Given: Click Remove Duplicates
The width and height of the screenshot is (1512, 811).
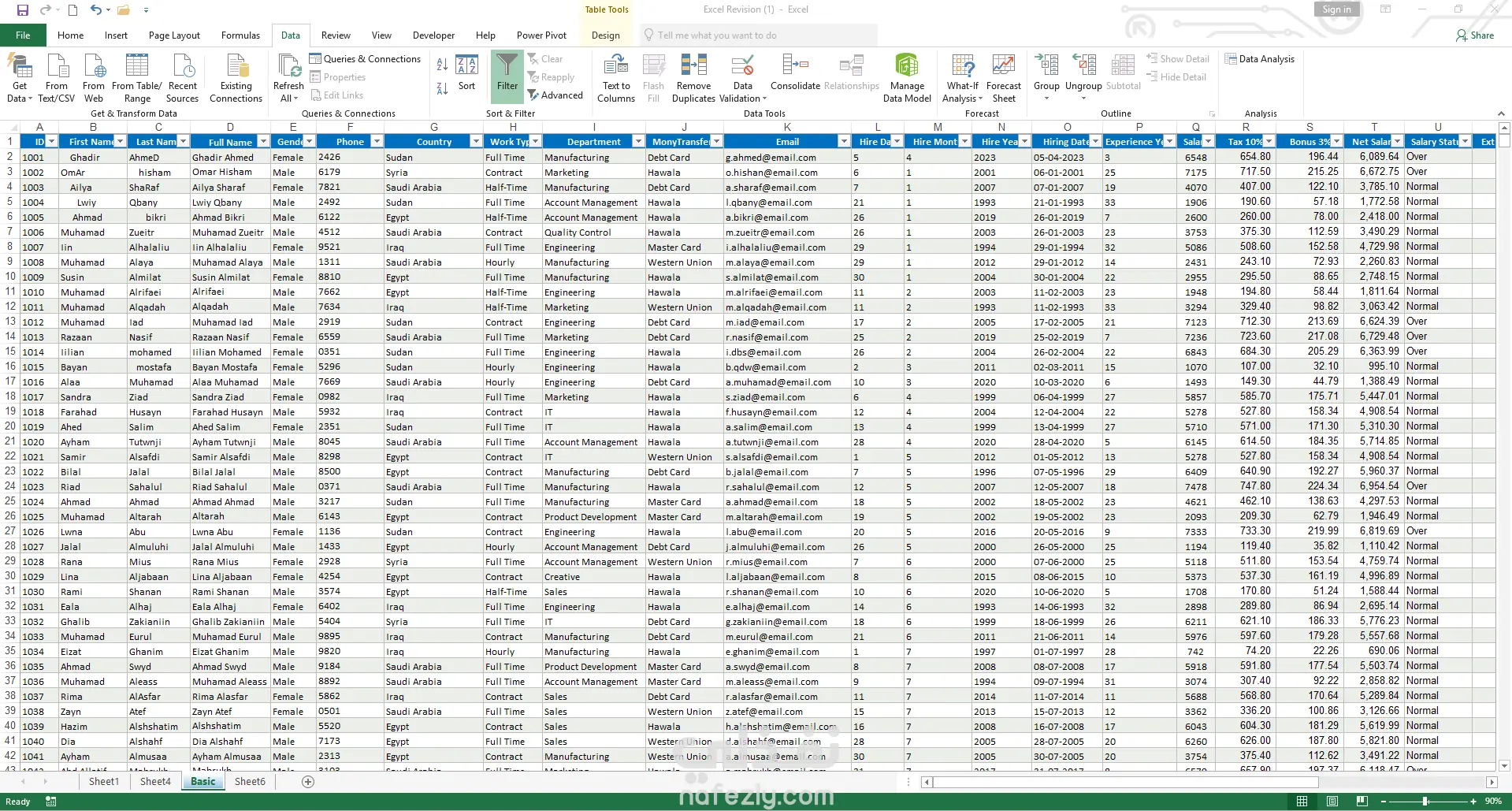Looking at the screenshot, I should (x=693, y=77).
